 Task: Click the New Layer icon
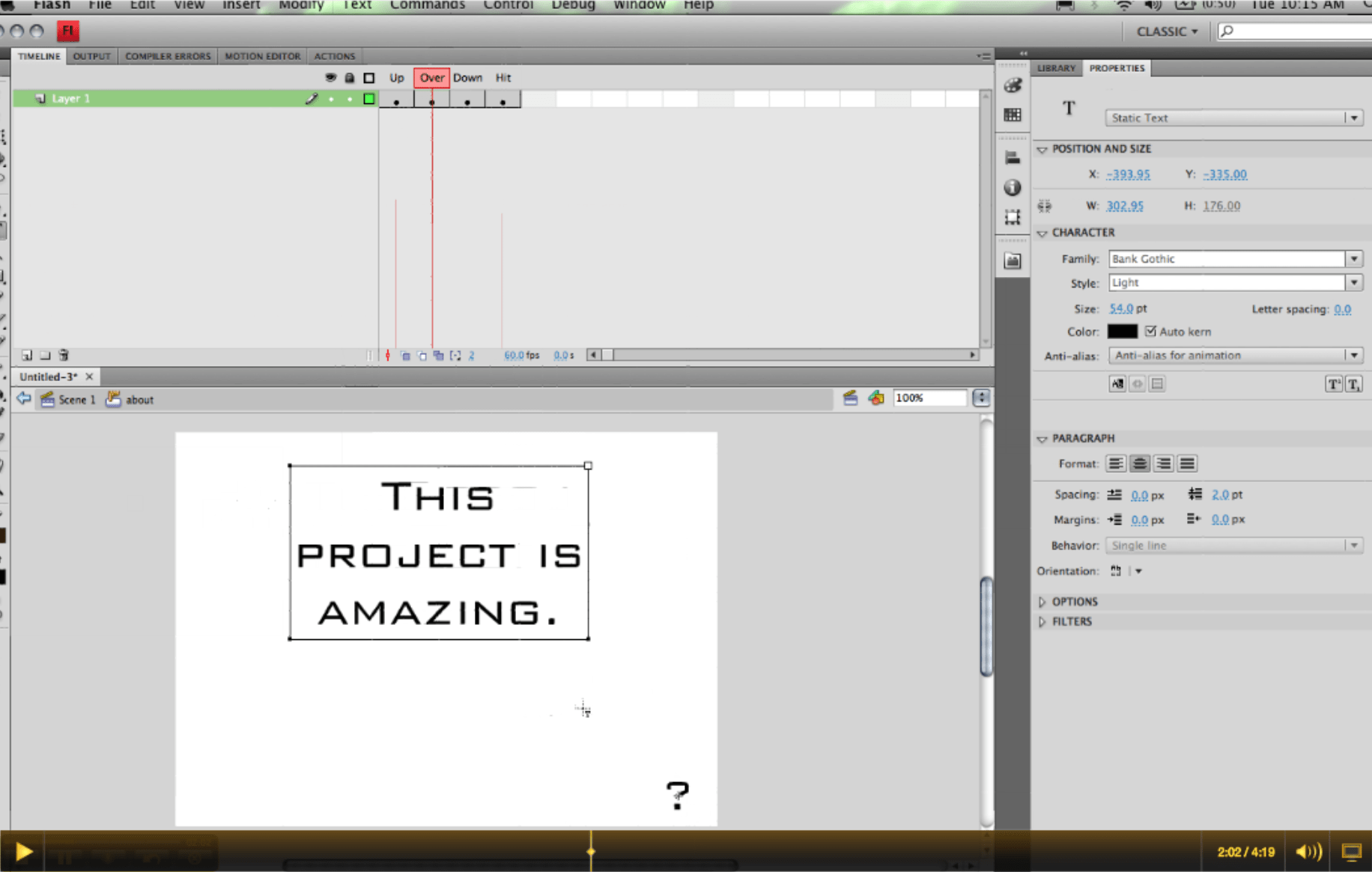[x=27, y=355]
